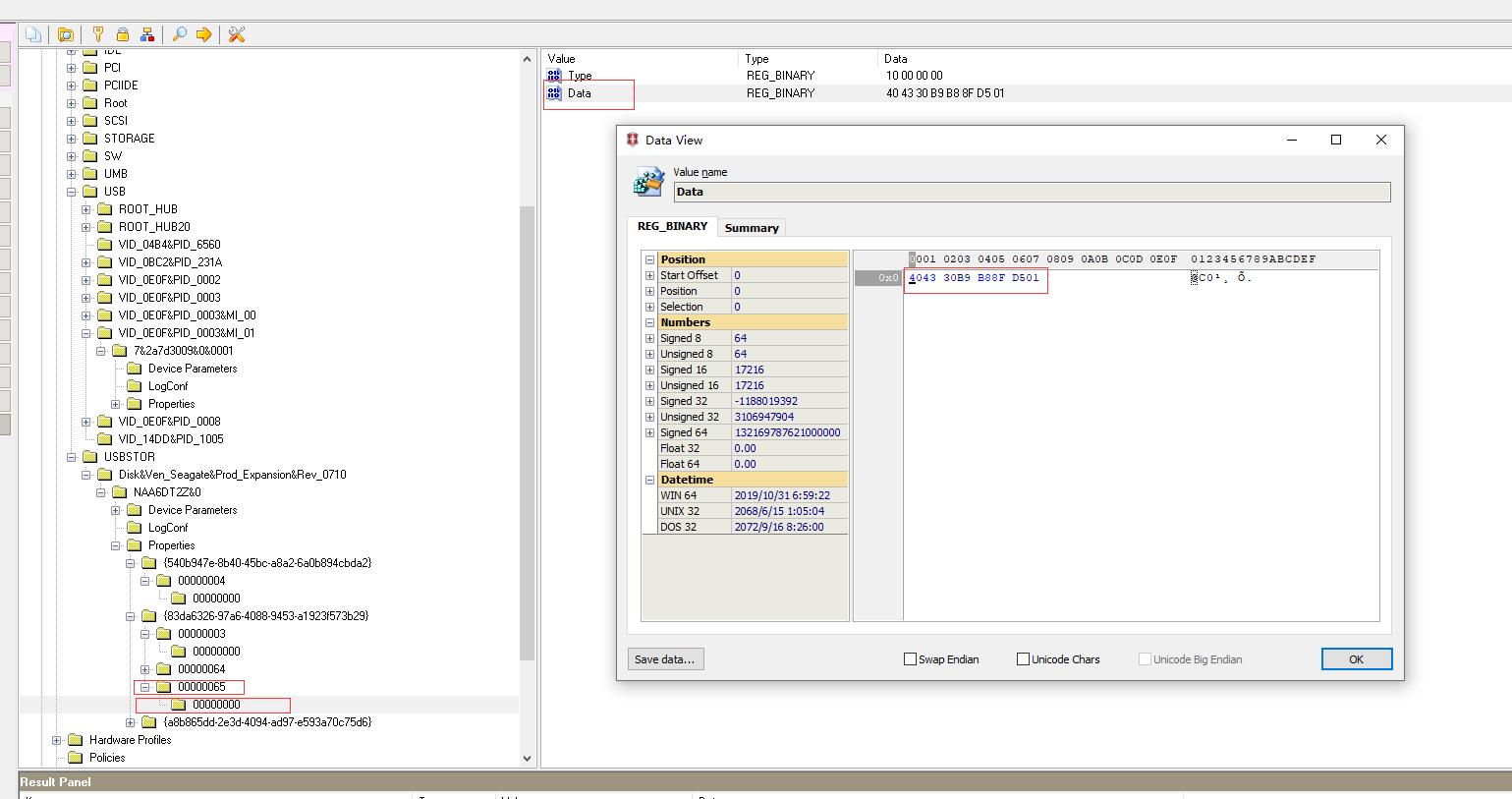Click the network hierarchy toolbar icon
Screen dimensions: 1512x799
coord(147,34)
